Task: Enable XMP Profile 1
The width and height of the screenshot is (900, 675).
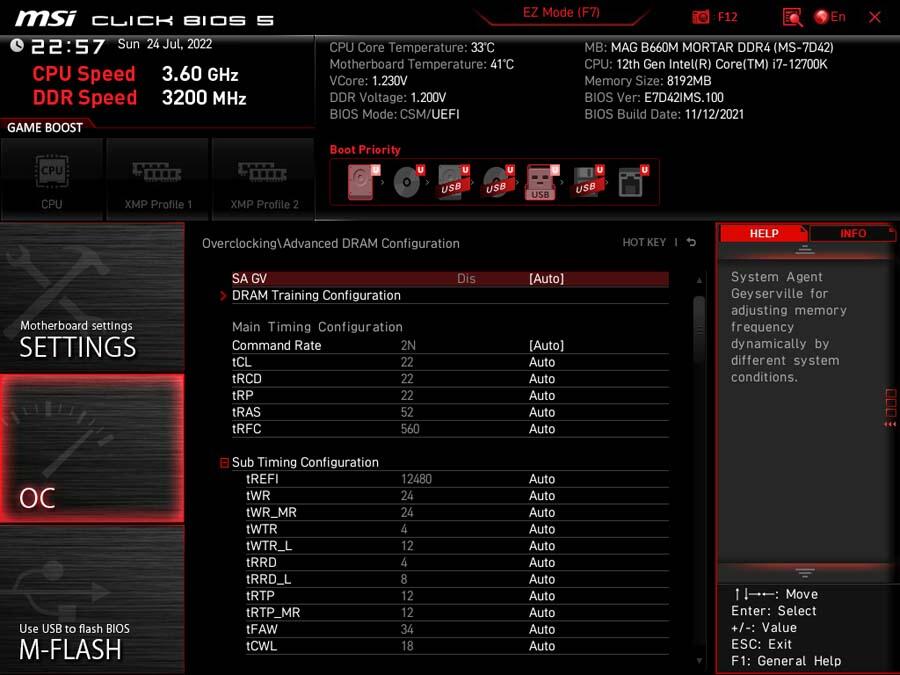Action: coord(157,179)
